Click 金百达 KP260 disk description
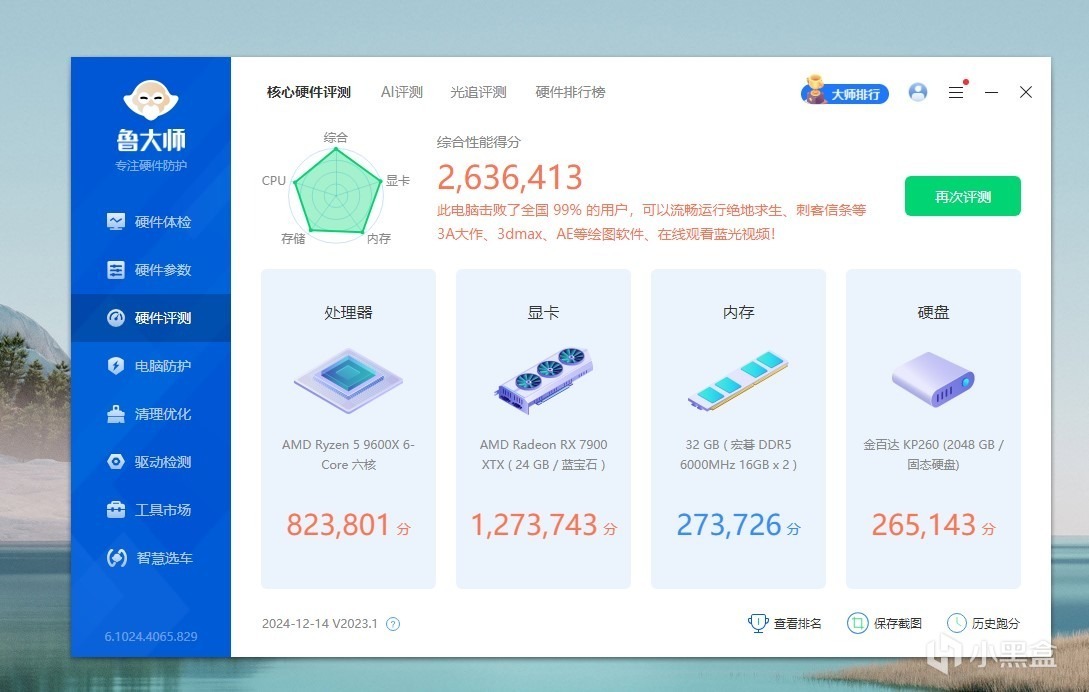The height and width of the screenshot is (692, 1089). coord(933,454)
